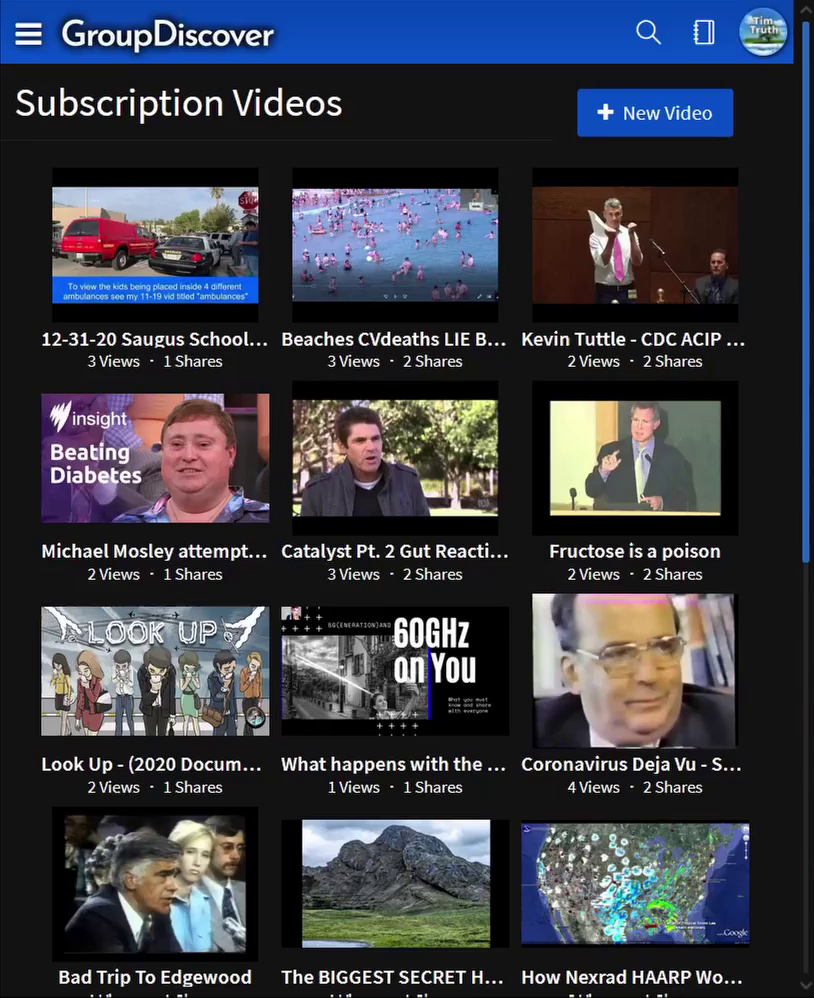
Task: Click '3 Views · 2 Shares' under Catalyst Pt. 2
Action: click(x=395, y=575)
